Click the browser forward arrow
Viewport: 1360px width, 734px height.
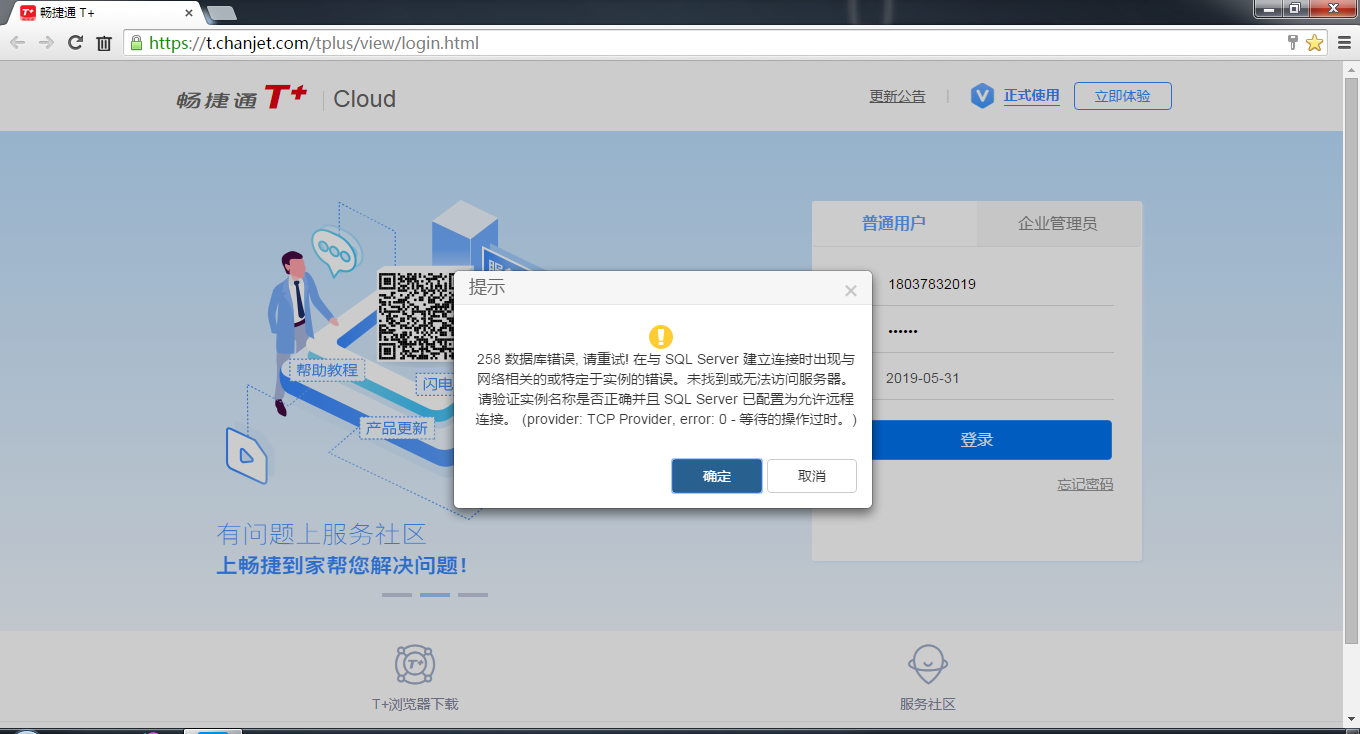coord(46,43)
